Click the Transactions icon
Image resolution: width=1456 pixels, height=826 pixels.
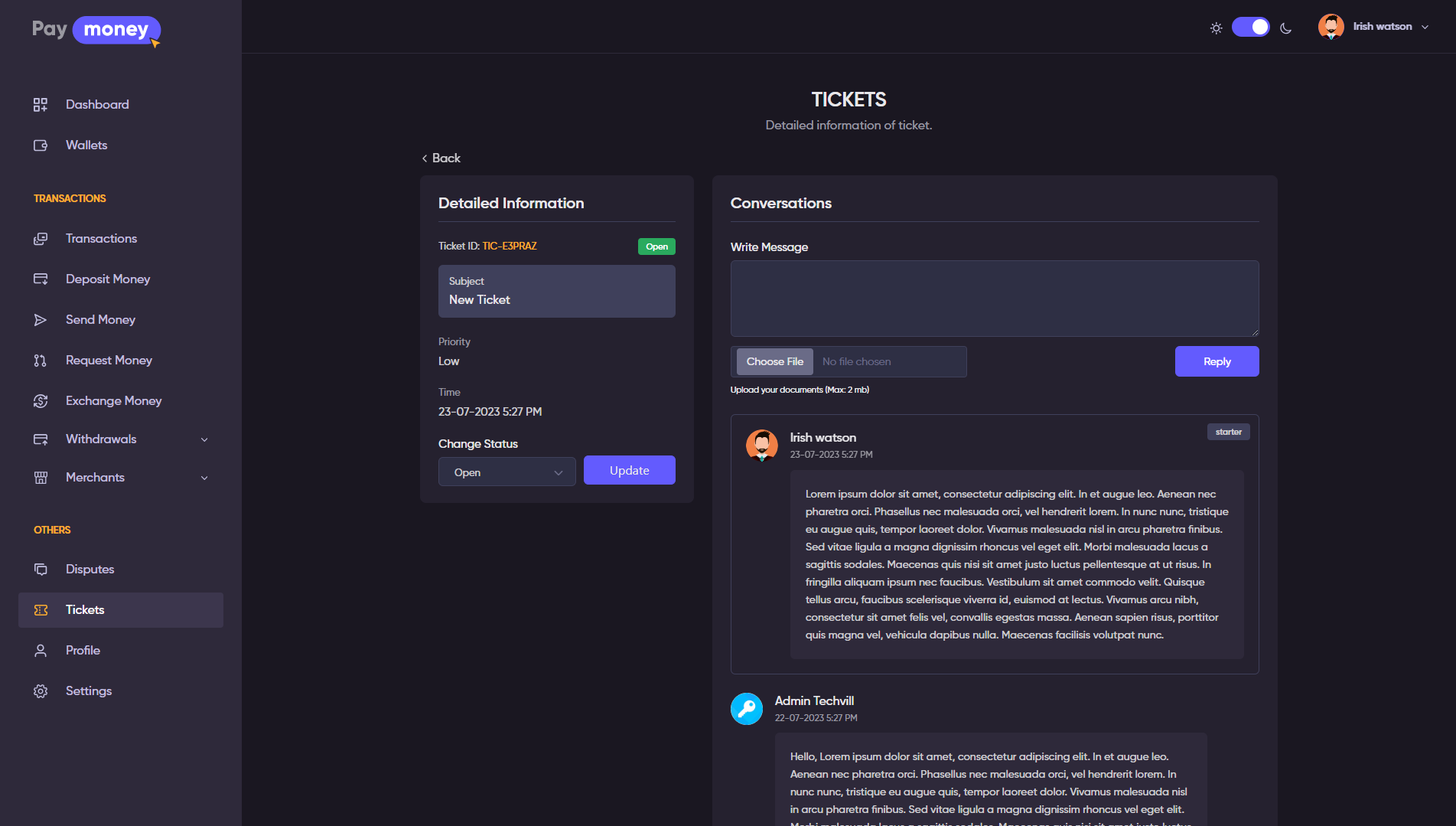40,238
